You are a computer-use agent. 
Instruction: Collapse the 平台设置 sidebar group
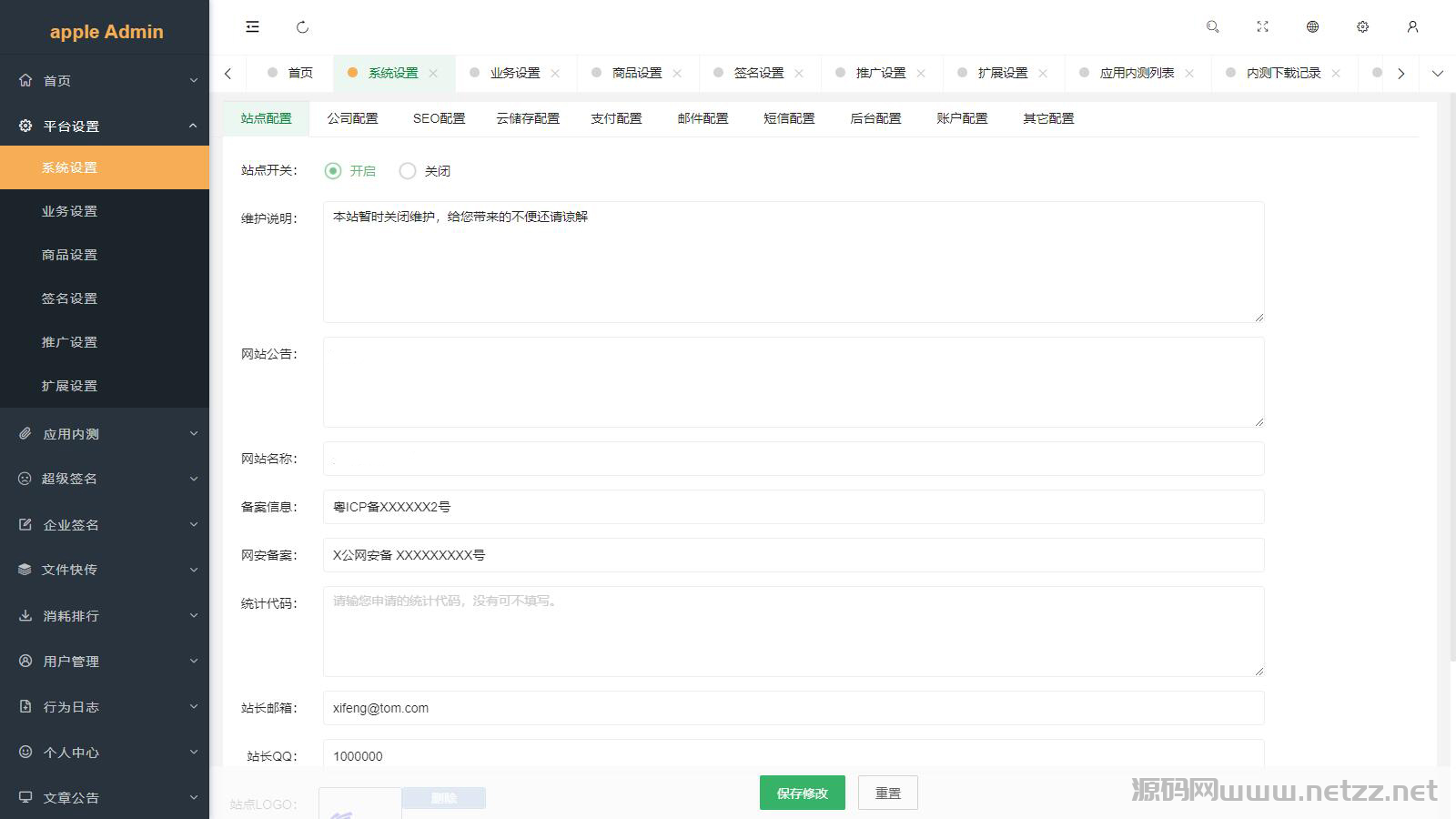pyautogui.click(x=194, y=126)
